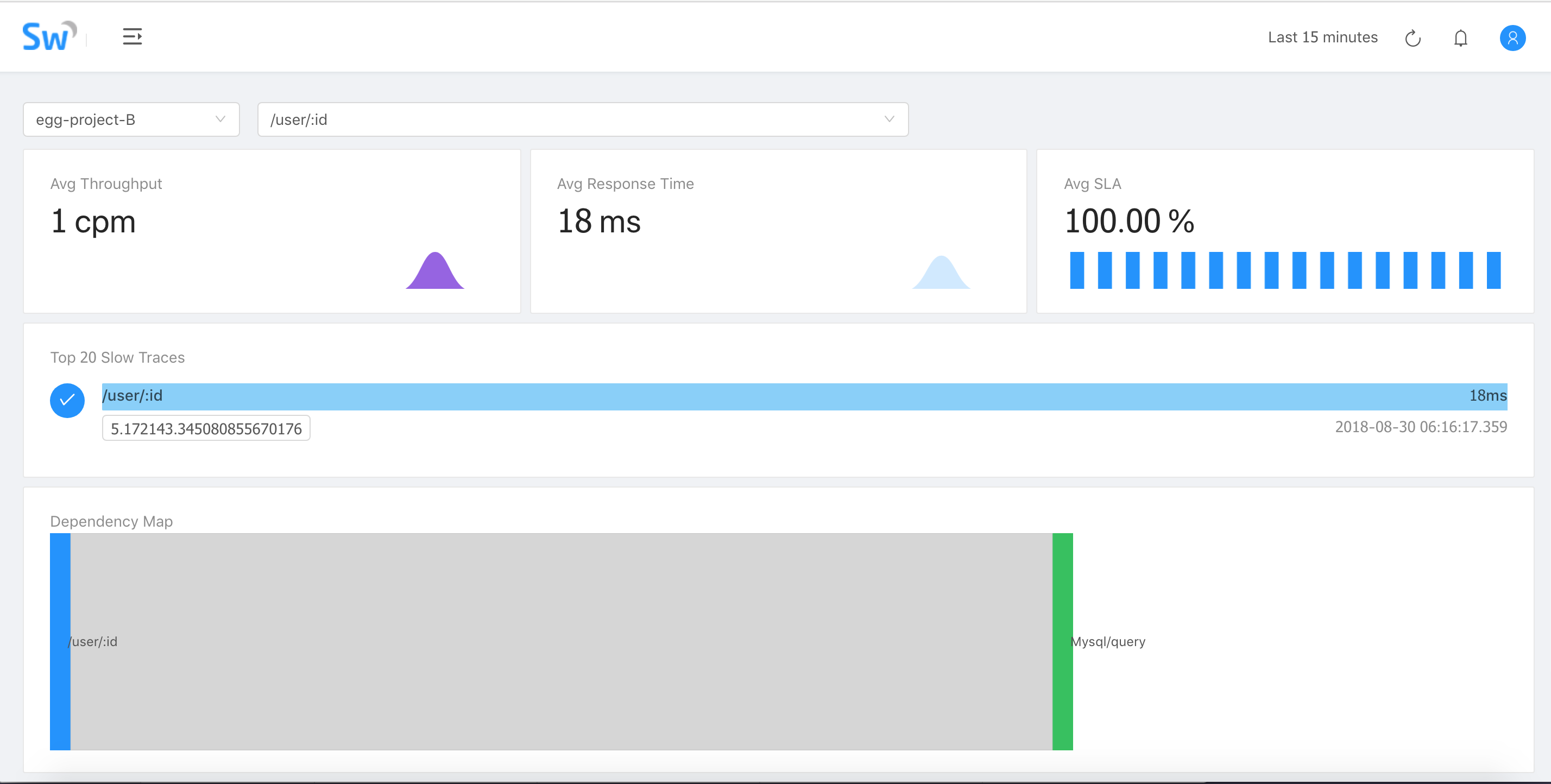Click the Avg Throughput card title
The height and width of the screenshot is (784, 1551).
pos(106,184)
